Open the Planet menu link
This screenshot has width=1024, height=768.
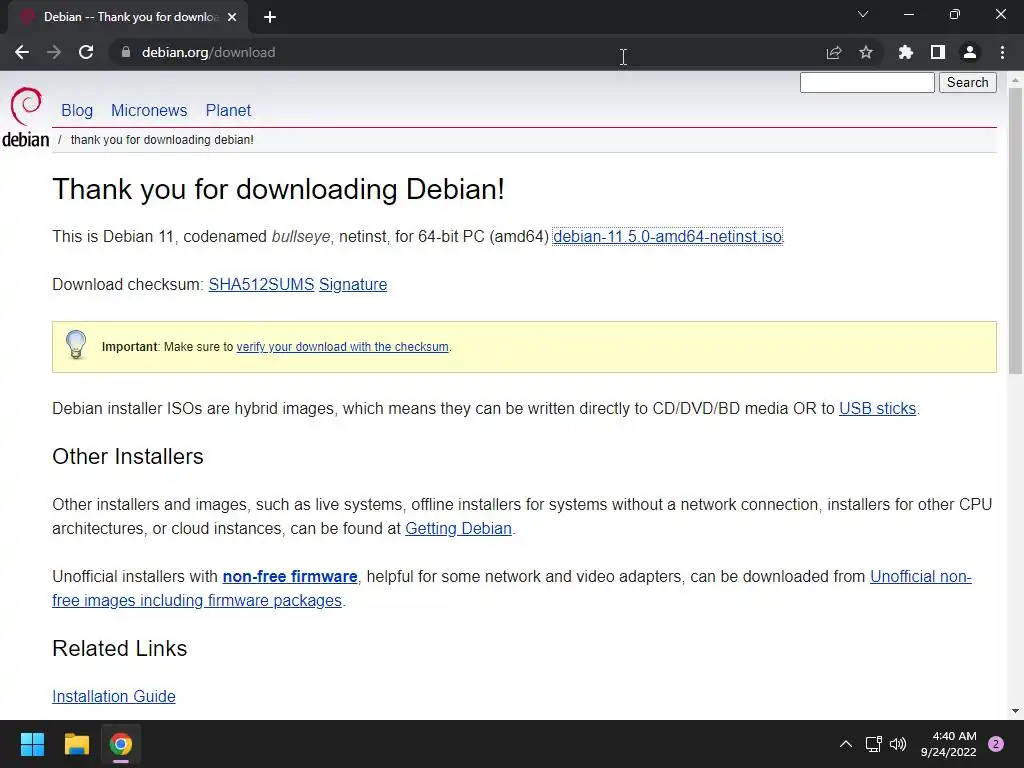(x=228, y=110)
